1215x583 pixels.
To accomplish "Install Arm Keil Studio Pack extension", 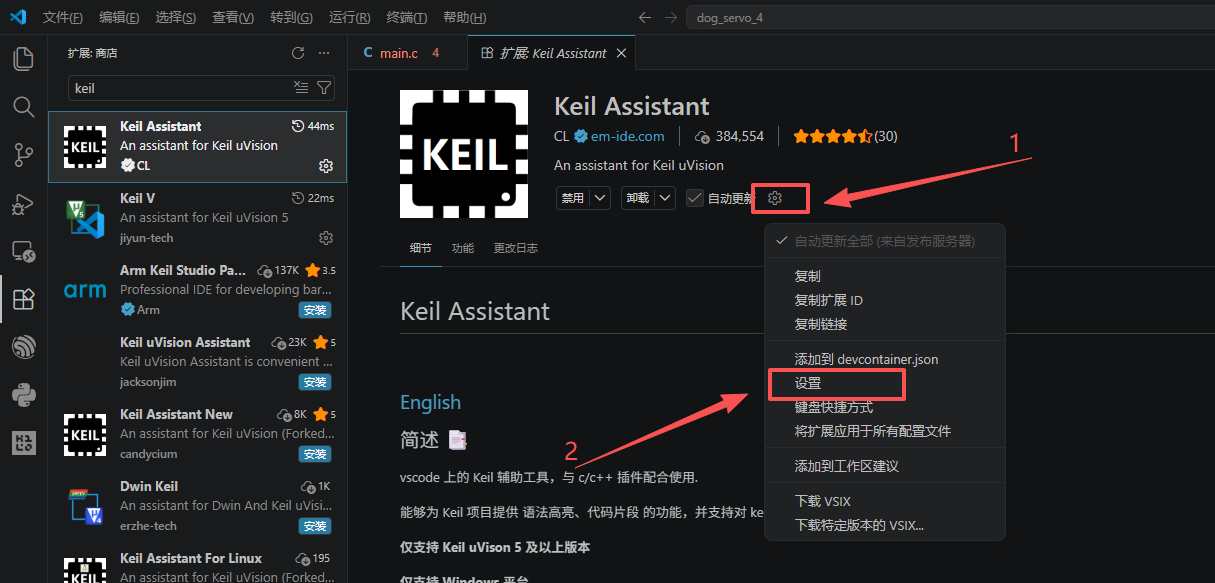I will (x=315, y=310).
